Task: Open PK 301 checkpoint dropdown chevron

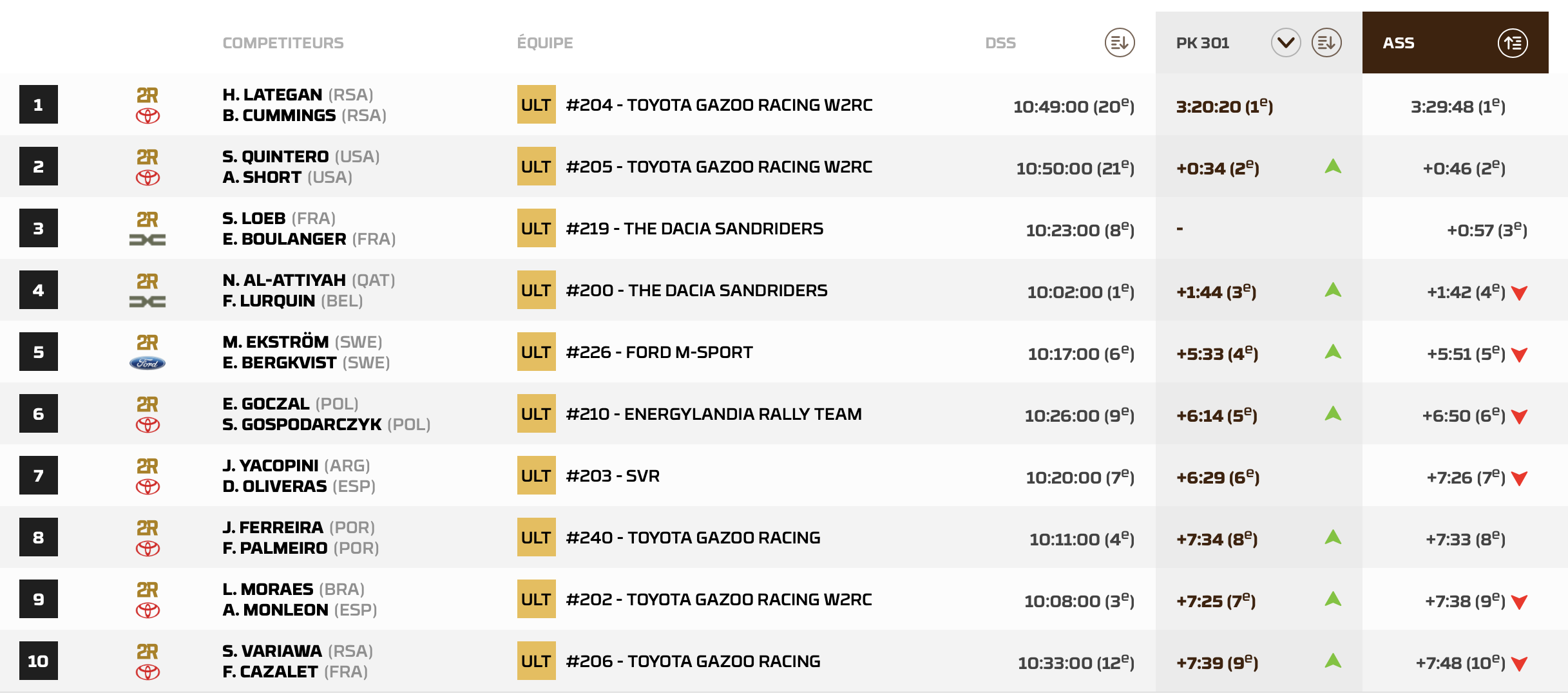Action: [x=1285, y=43]
